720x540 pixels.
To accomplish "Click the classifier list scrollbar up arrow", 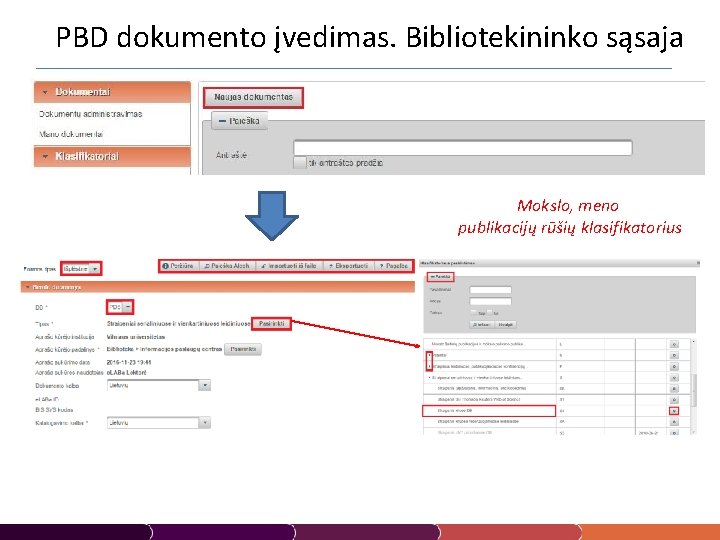I will point(694,342).
